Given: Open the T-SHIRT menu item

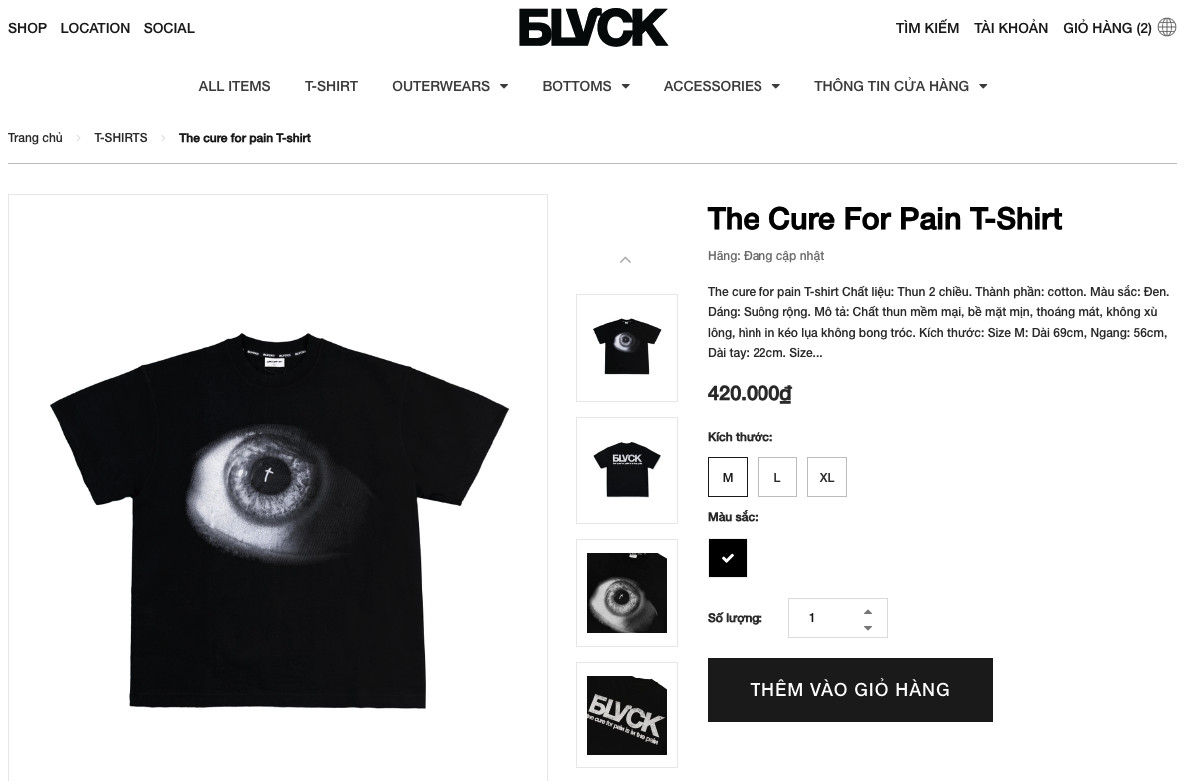Looking at the screenshot, I should (x=331, y=86).
